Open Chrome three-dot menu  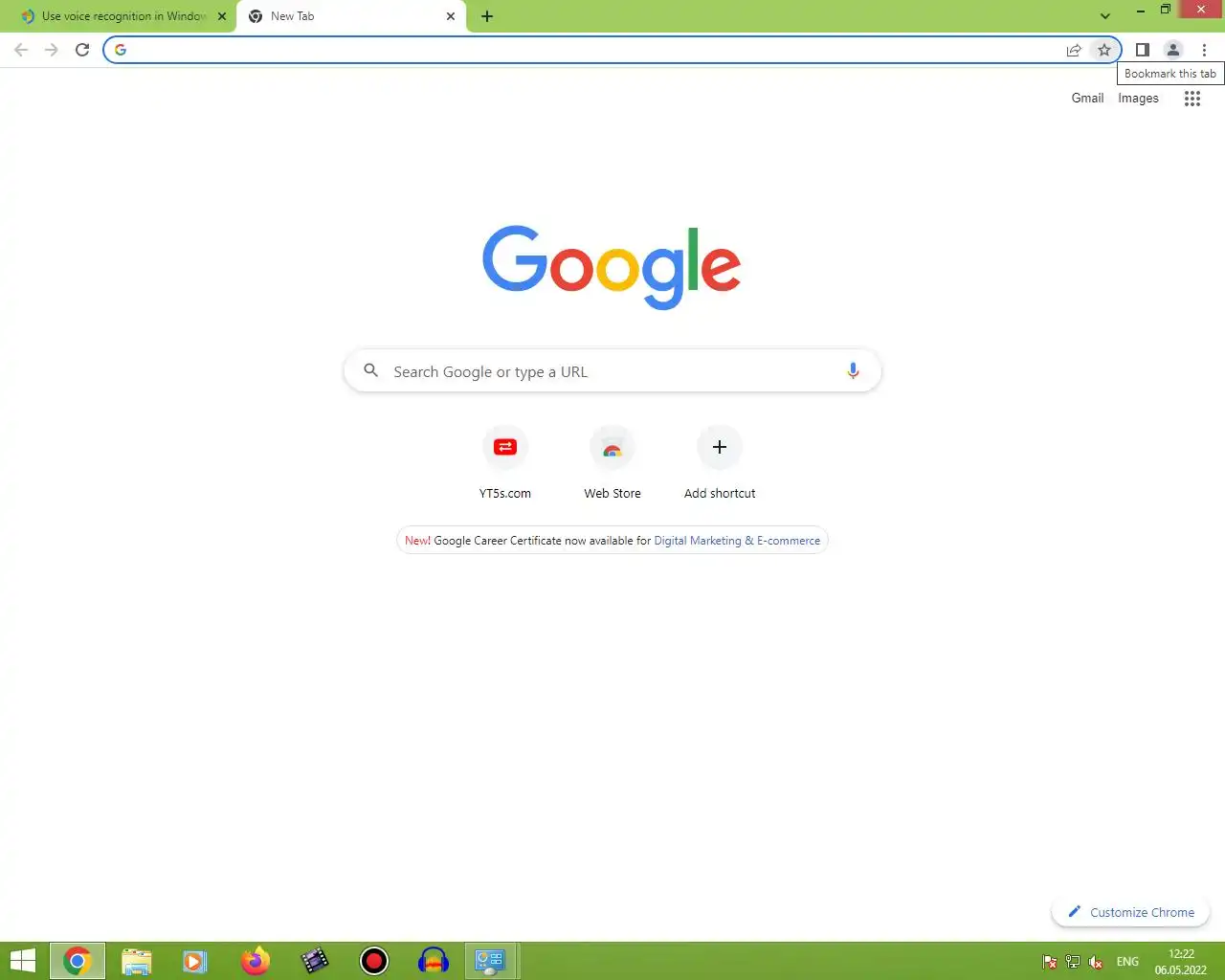pyautogui.click(x=1205, y=50)
